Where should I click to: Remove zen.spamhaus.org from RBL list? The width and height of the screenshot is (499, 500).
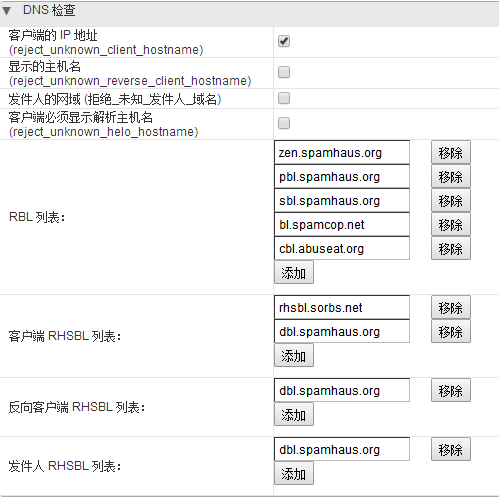pos(451,153)
